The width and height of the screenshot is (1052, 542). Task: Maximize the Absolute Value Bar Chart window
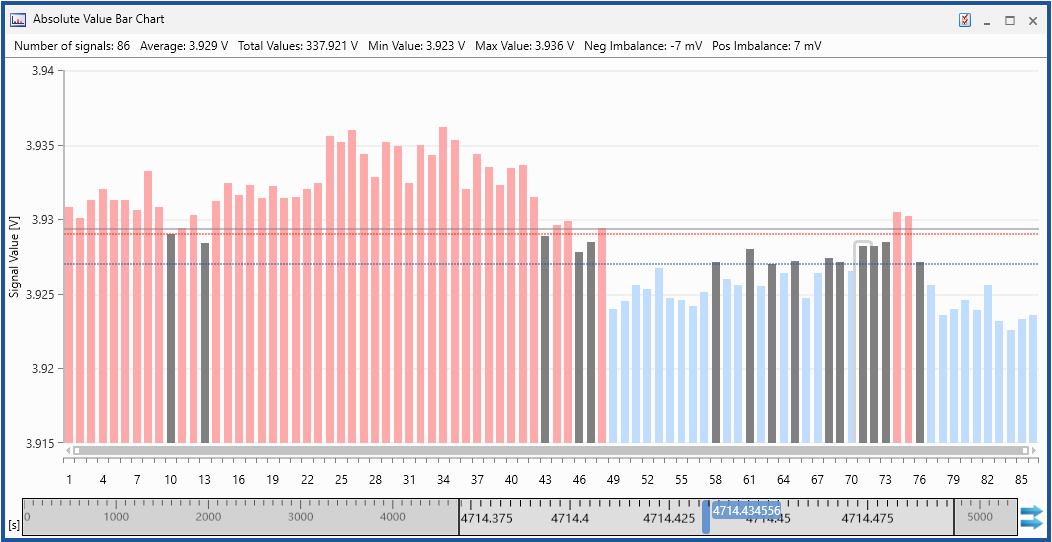pyautogui.click(x=1010, y=20)
